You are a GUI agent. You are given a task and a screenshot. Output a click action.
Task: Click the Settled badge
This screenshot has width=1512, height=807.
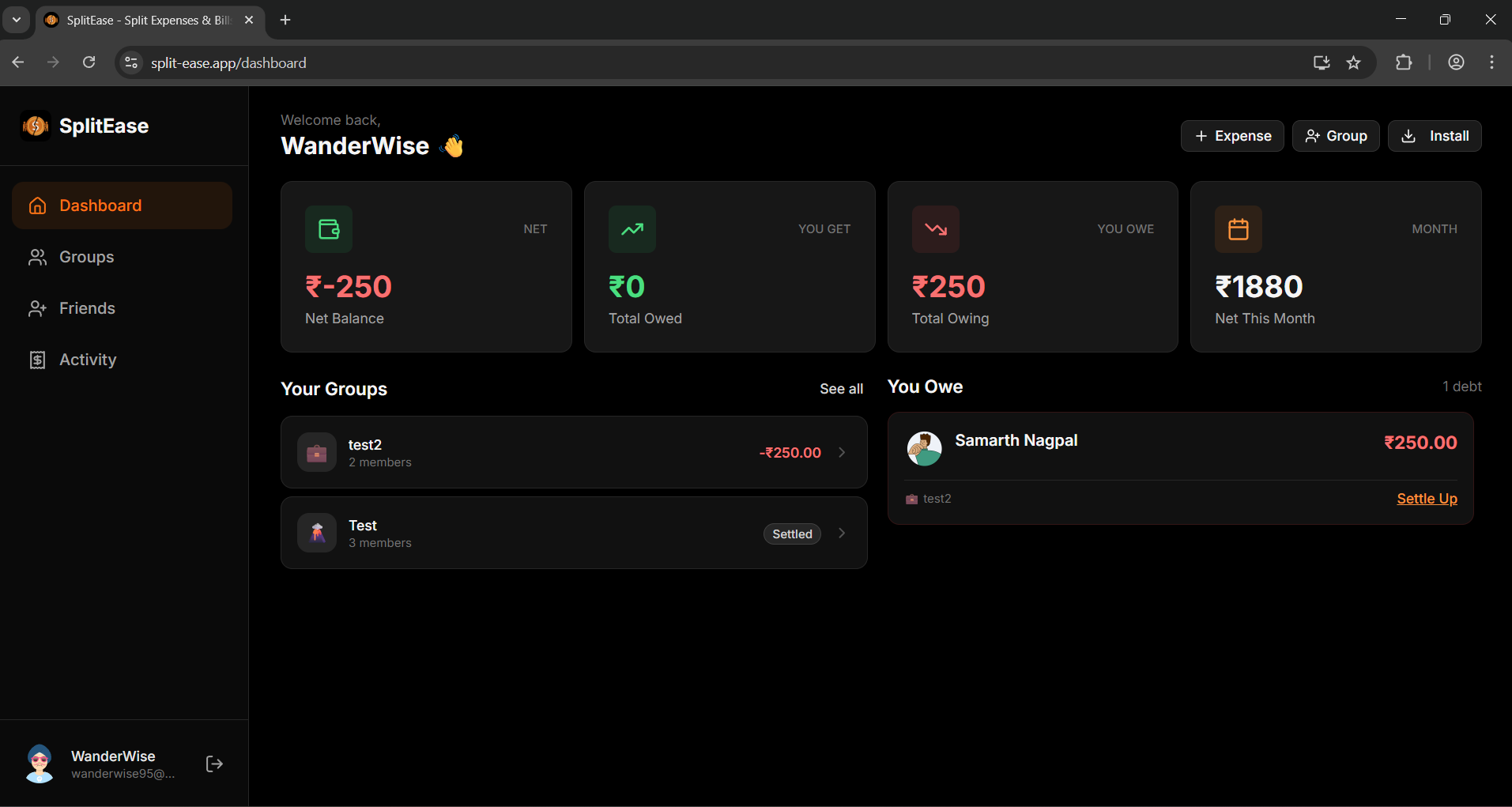point(792,534)
